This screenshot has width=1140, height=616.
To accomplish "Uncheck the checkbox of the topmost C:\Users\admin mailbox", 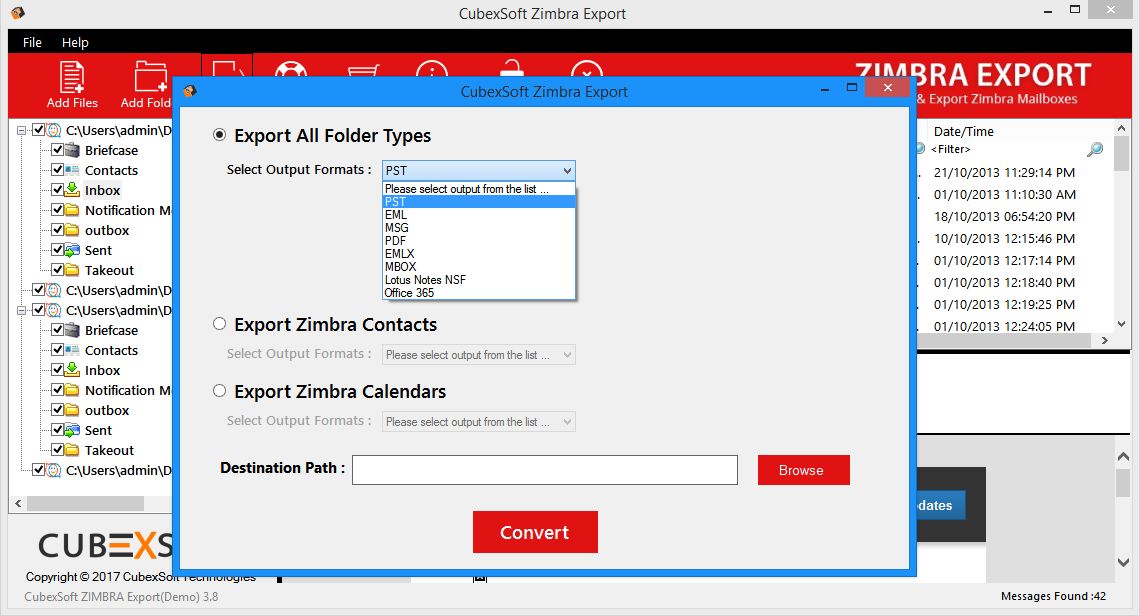I will point(39,130).
